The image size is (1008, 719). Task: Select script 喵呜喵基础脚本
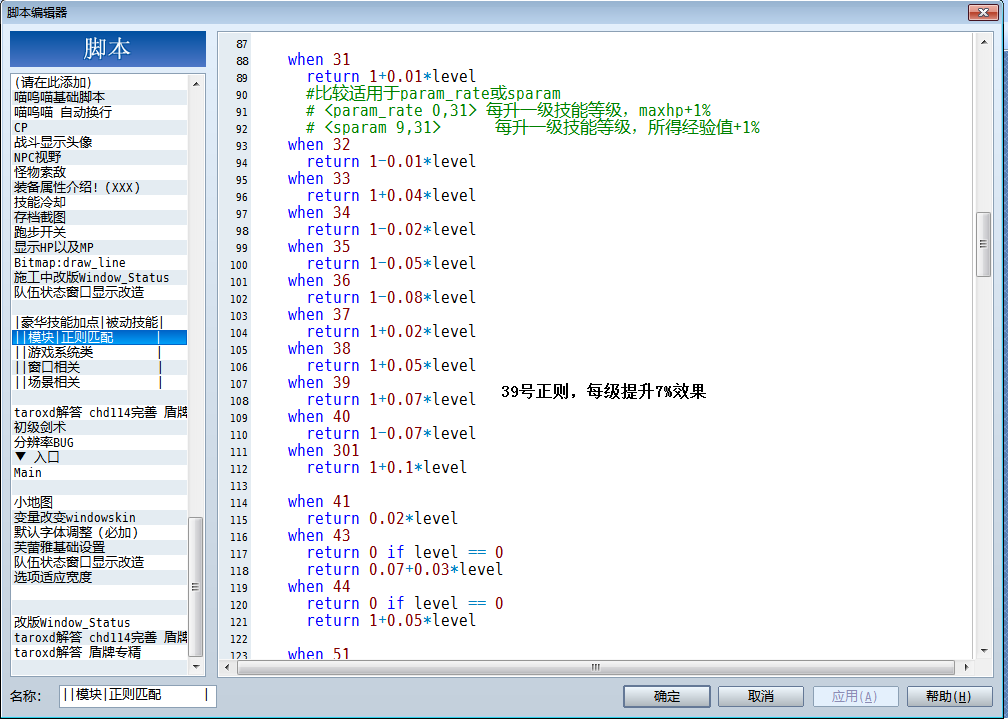pyautogui.click(x=100, y=97)
